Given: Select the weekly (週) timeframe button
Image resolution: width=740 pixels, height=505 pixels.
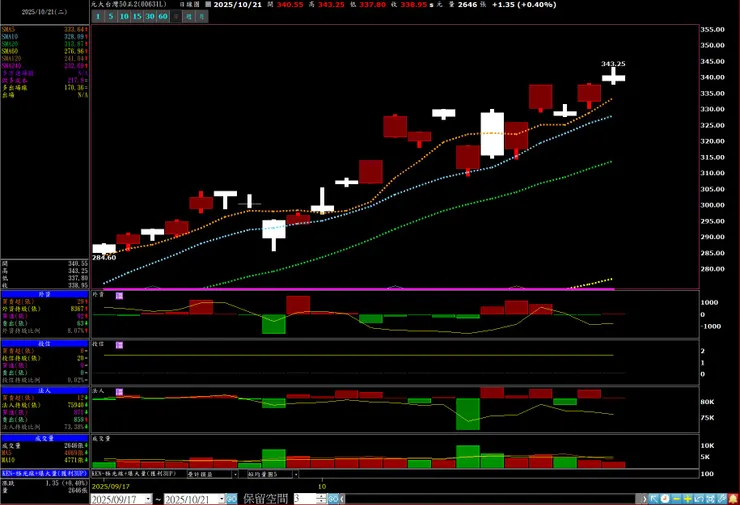Looking at the screenshot, I should (x=189, y=17).
